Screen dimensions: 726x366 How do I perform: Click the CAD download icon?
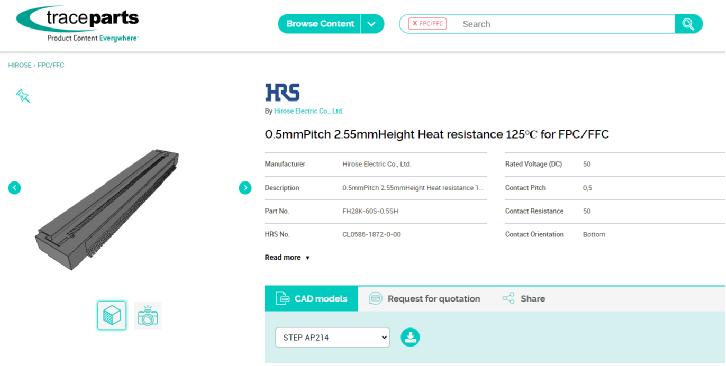410,337
